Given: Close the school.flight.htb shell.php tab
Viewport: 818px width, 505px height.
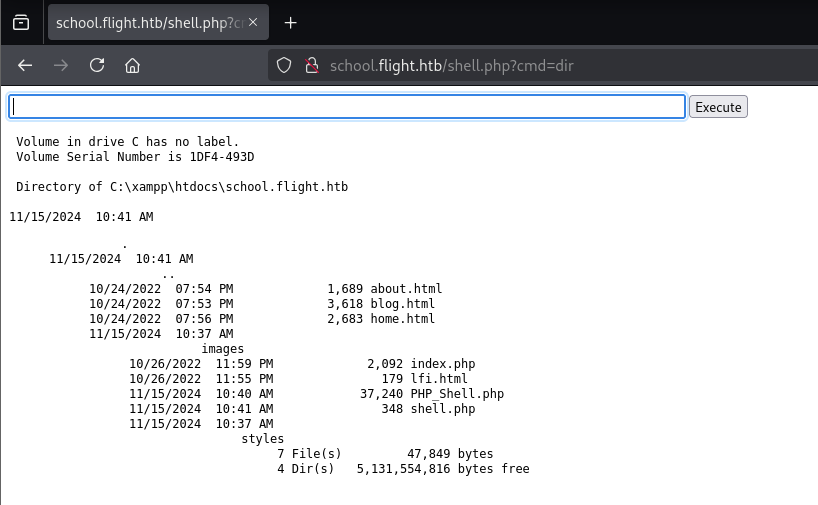Looking at the screenshot, I should click(x=254, y=23).
